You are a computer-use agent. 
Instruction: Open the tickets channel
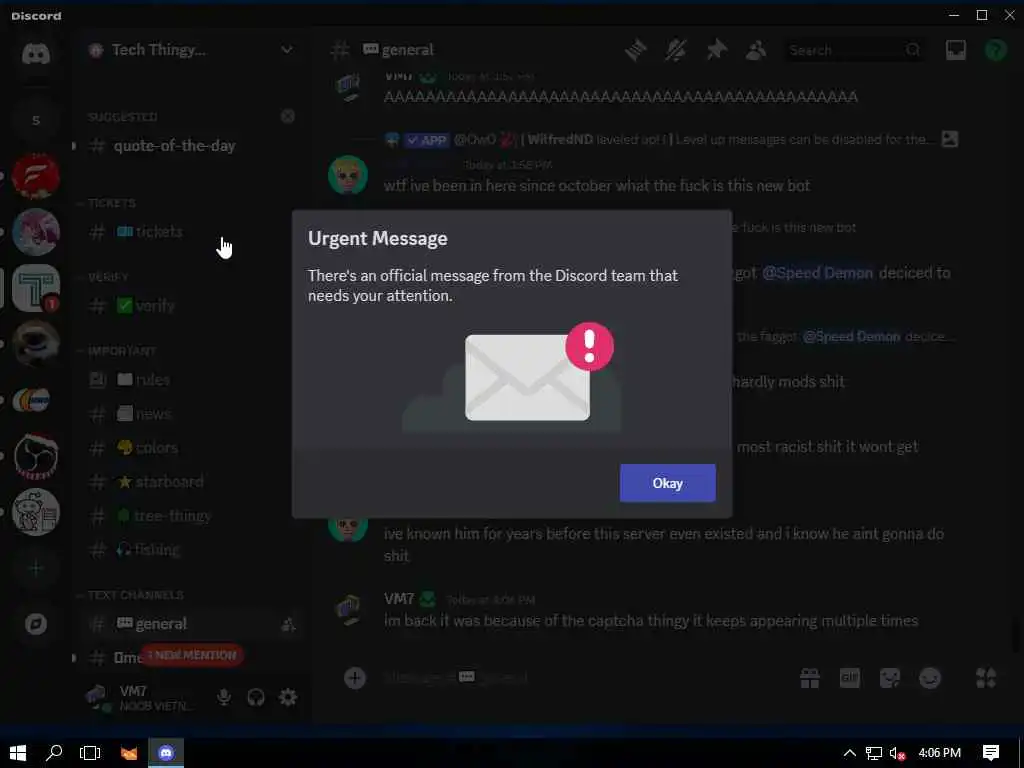click(x=150, y=231)
